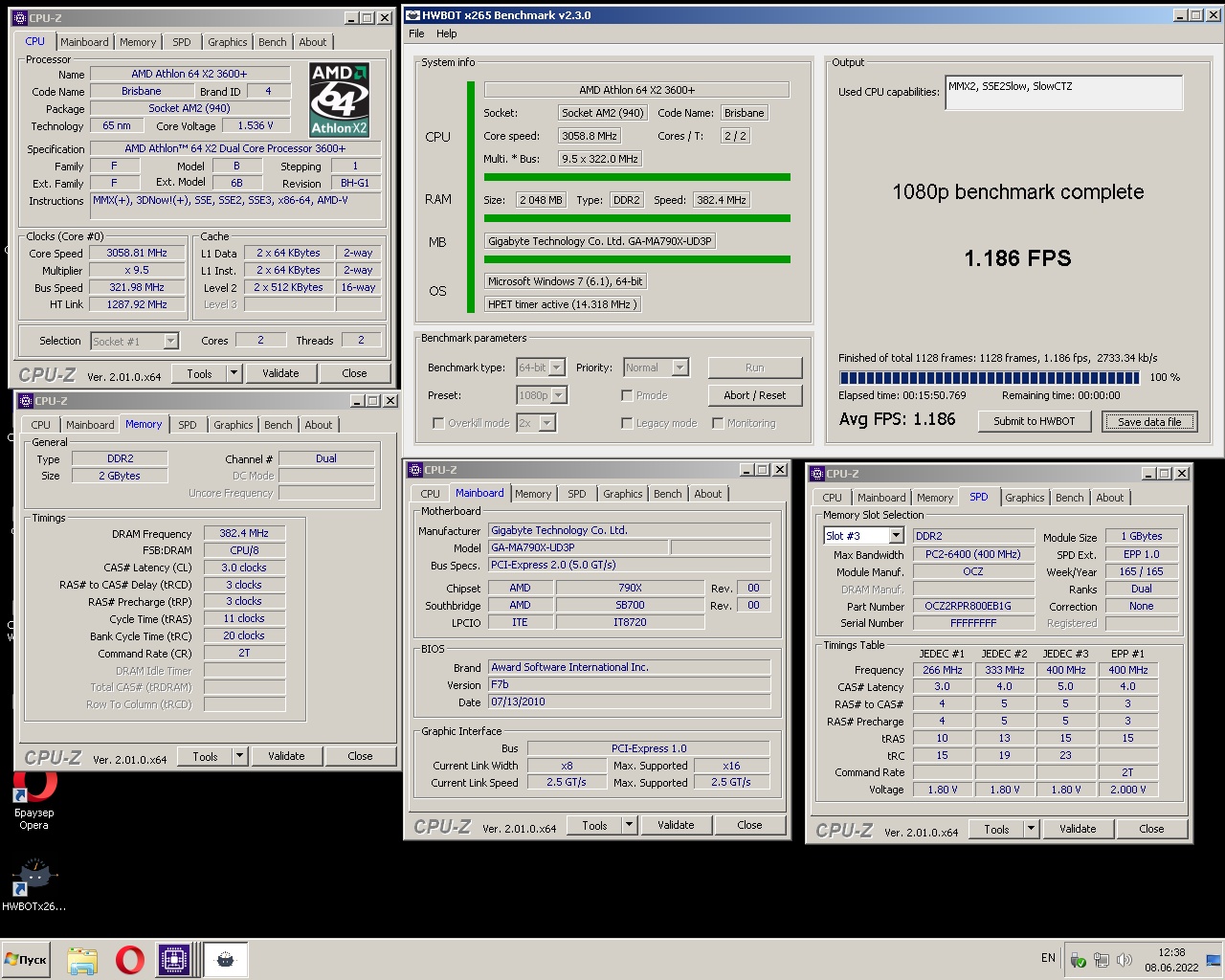Click the AMD Athlon 64 X2 logo

[339, 100]
